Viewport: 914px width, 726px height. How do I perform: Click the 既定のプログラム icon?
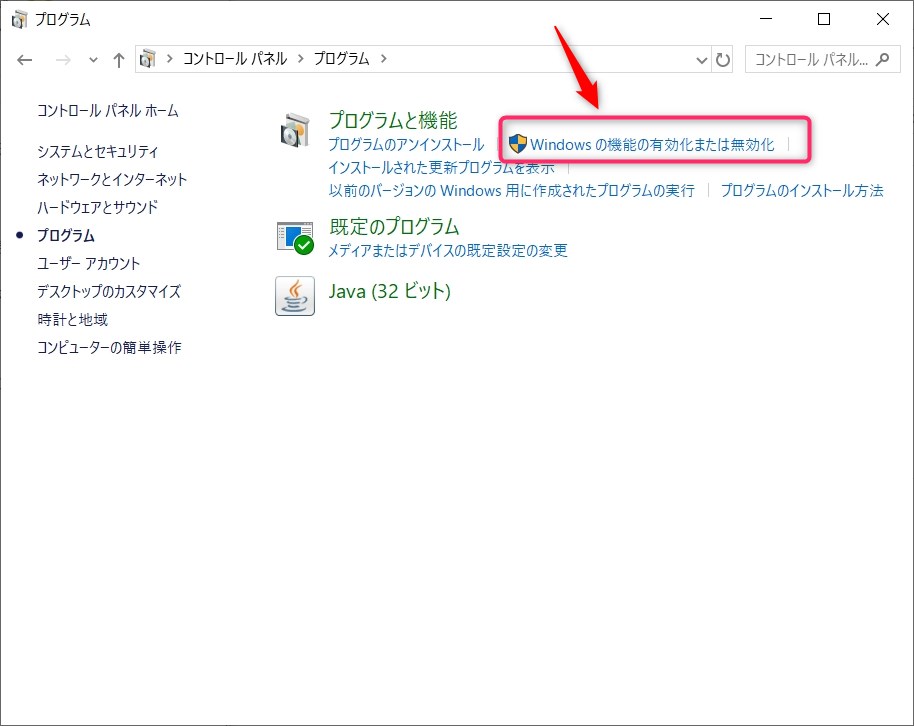(x=295, y=238)
